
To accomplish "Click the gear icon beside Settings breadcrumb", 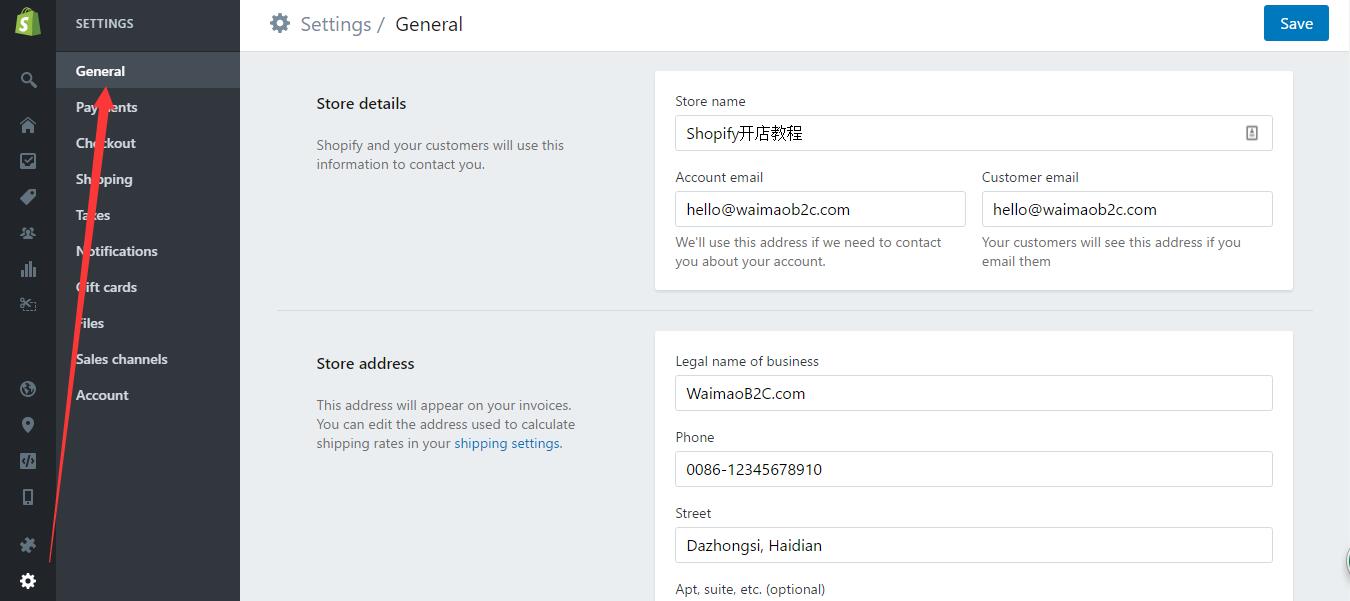I will point(280,23).
